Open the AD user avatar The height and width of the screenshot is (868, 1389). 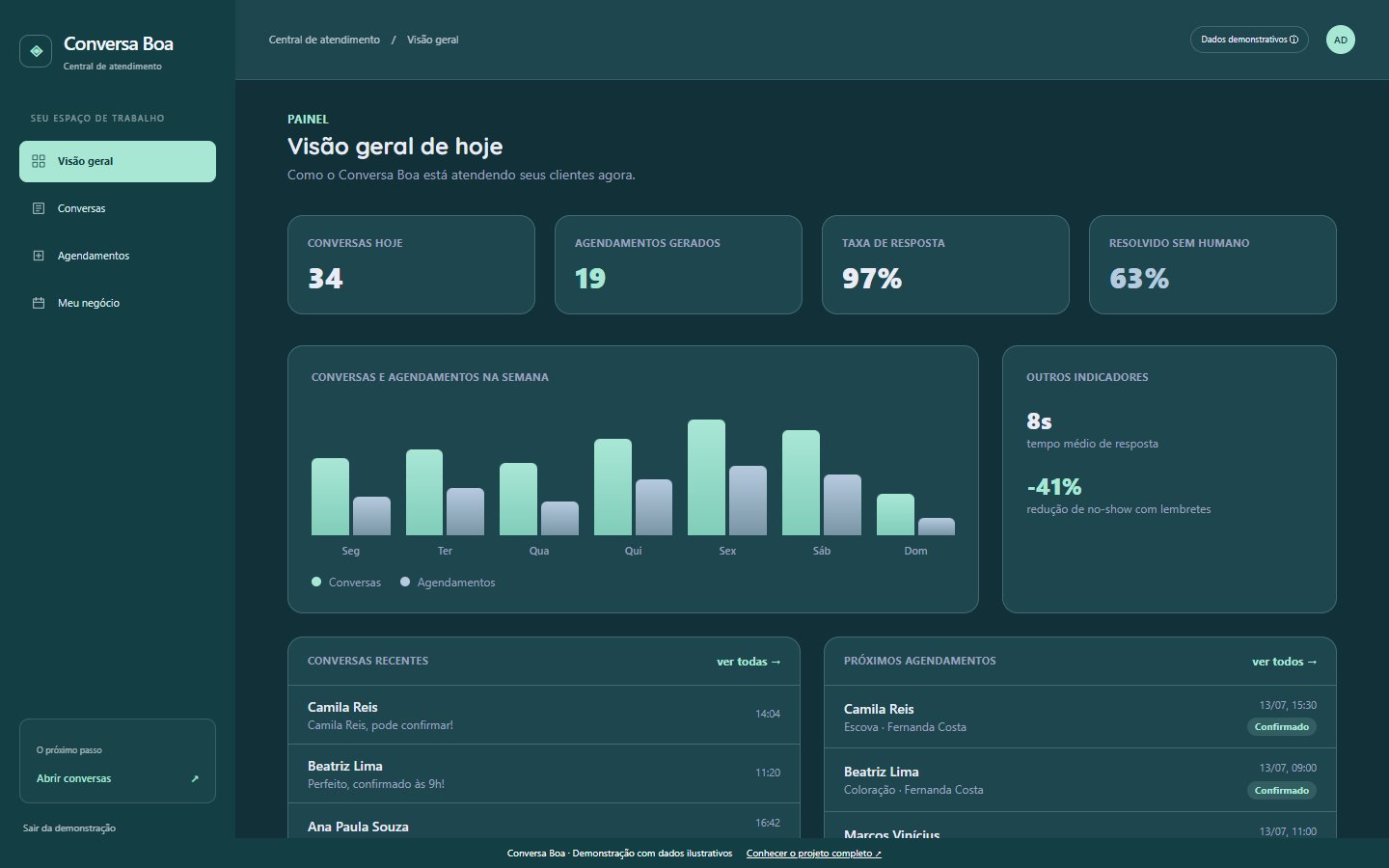[1341, 40]
